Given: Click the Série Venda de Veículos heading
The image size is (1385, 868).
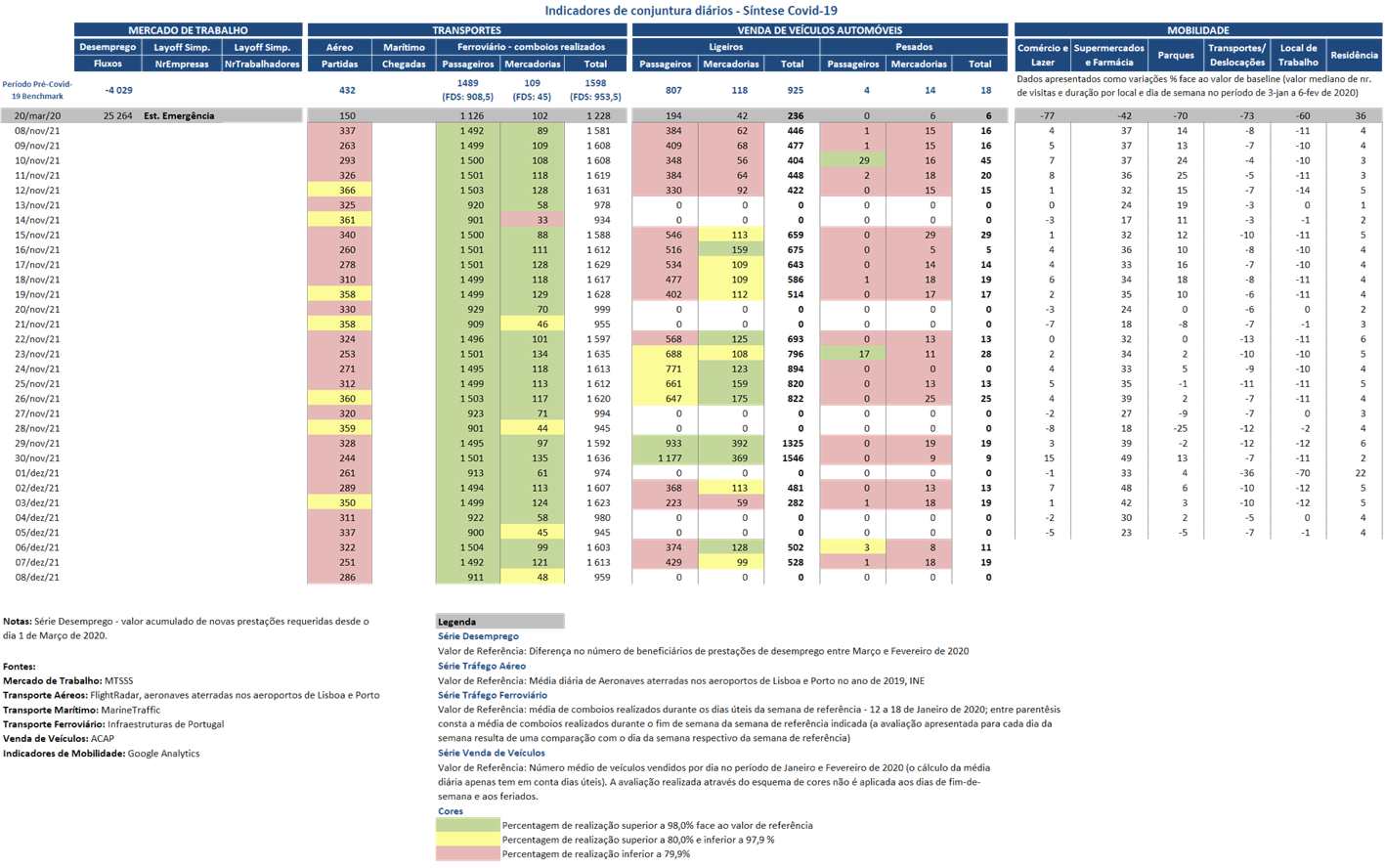Looking at the screenshot, I should point(492,753).
